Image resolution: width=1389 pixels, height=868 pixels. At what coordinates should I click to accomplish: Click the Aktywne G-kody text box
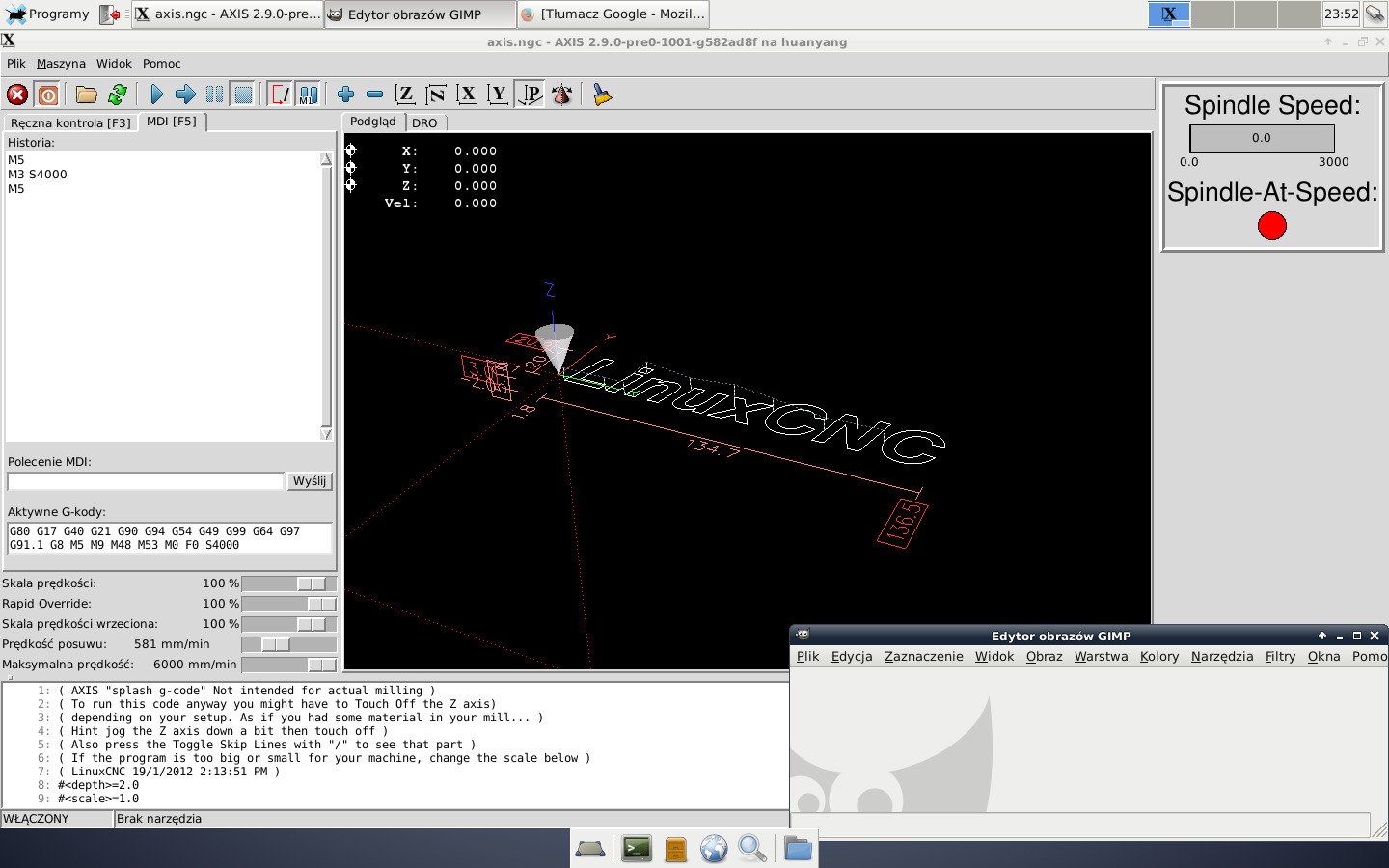coord(170,538)
